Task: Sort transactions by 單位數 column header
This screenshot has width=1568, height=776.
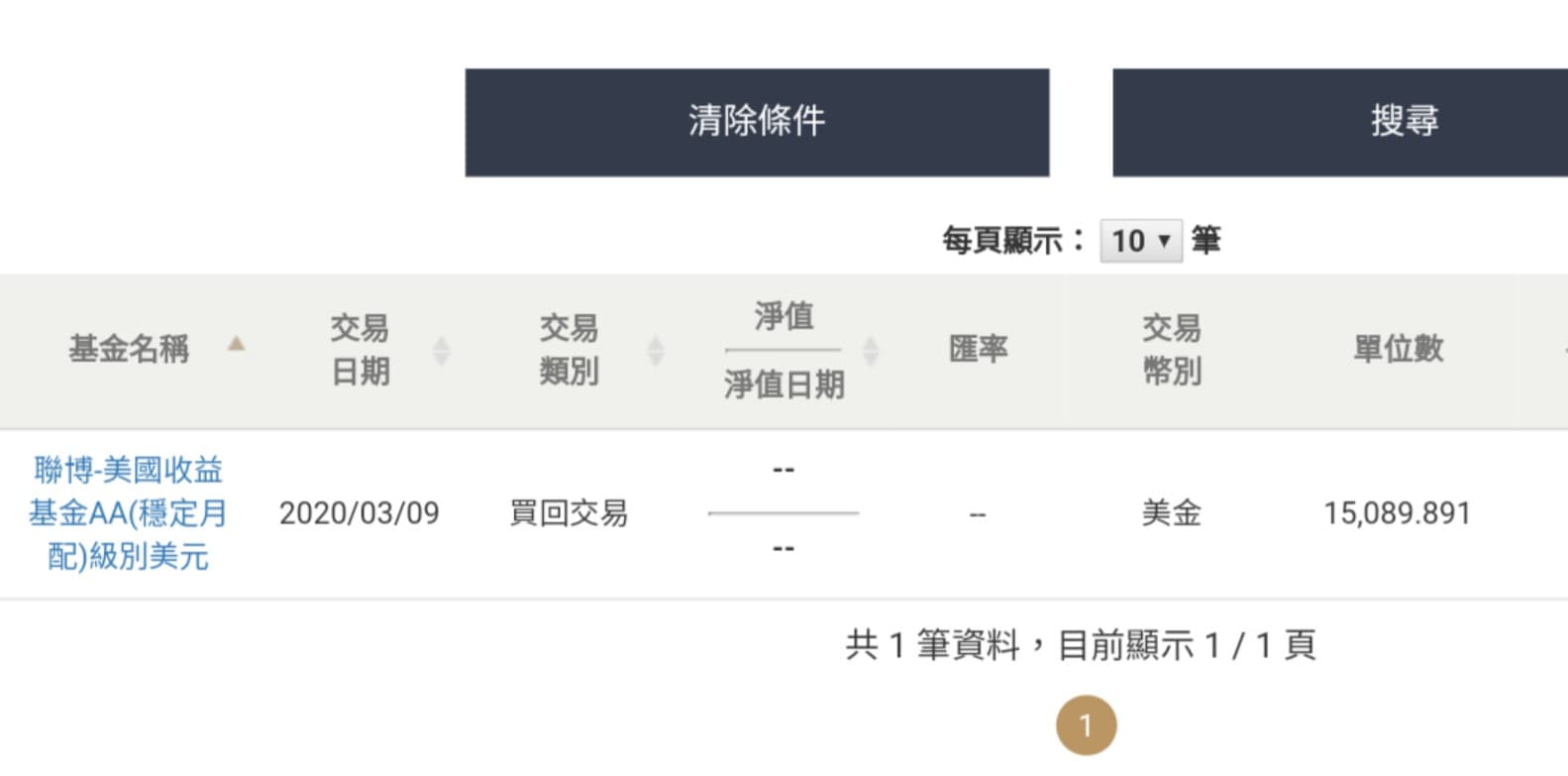Action: click(1401, 349)
